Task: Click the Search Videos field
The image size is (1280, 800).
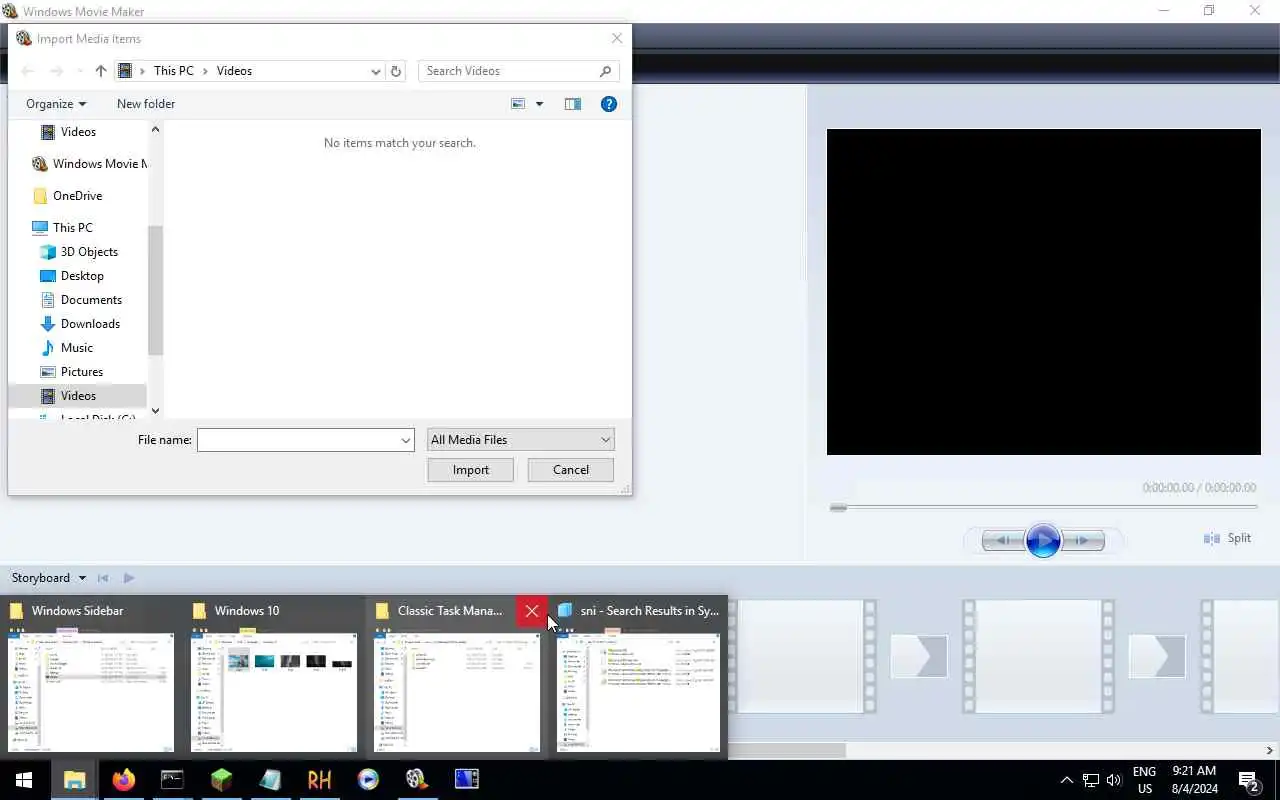Action: 510,71
